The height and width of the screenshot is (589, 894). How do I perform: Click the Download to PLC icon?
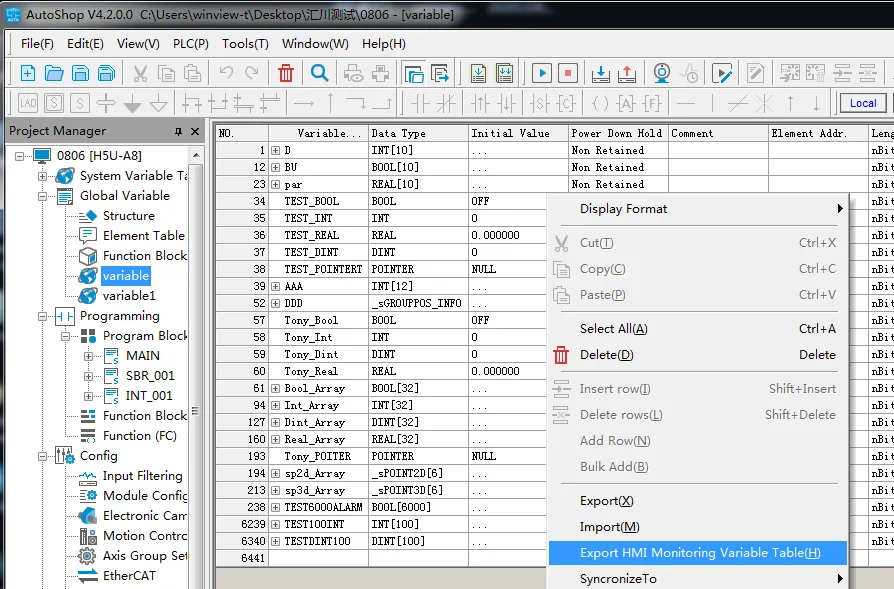pos(600,73)
